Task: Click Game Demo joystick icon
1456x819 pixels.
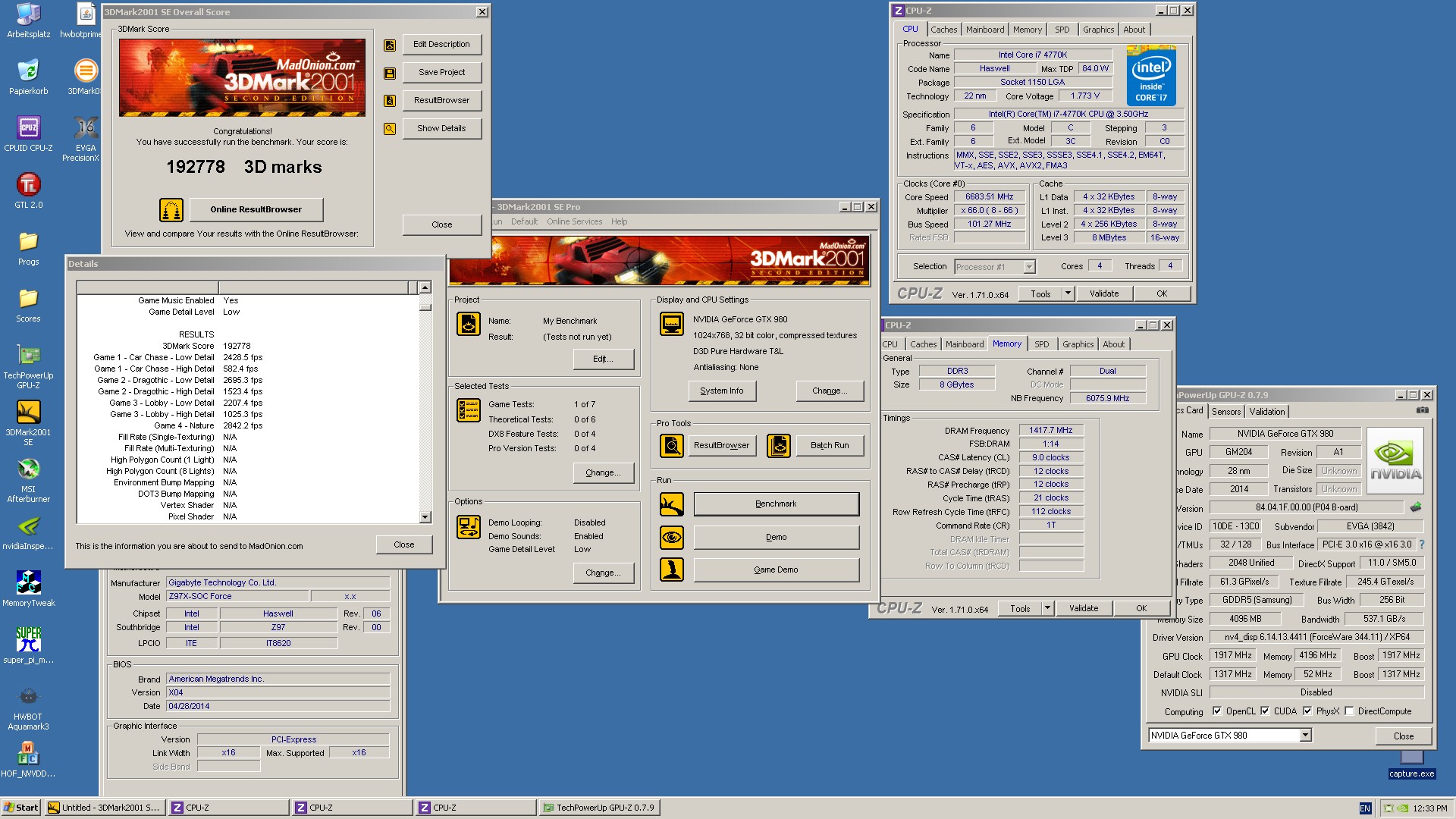Action: (672, 570)
